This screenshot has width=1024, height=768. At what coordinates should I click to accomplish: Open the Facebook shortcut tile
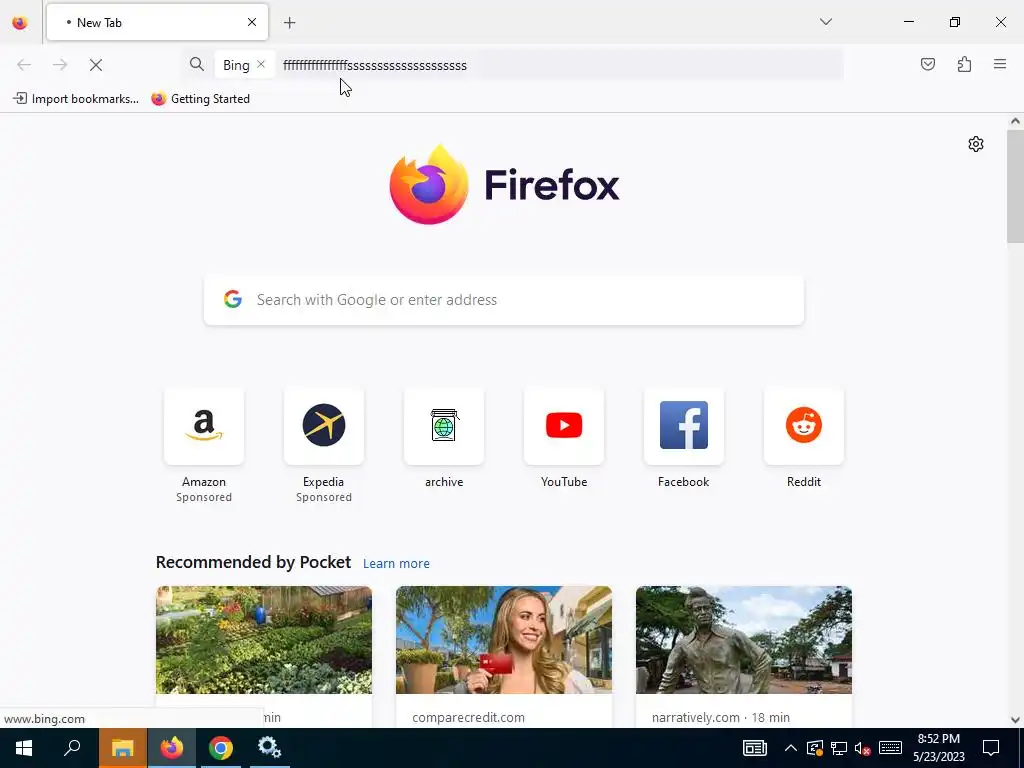coord(684,426)
